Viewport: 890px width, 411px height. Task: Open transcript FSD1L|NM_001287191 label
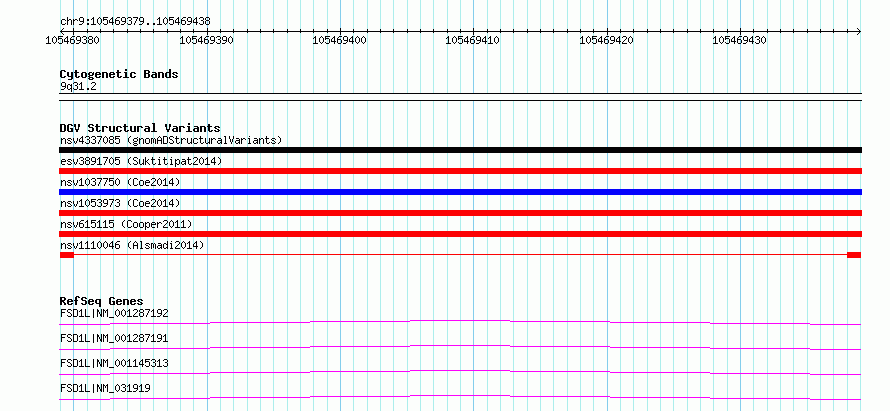coord(114,338)
